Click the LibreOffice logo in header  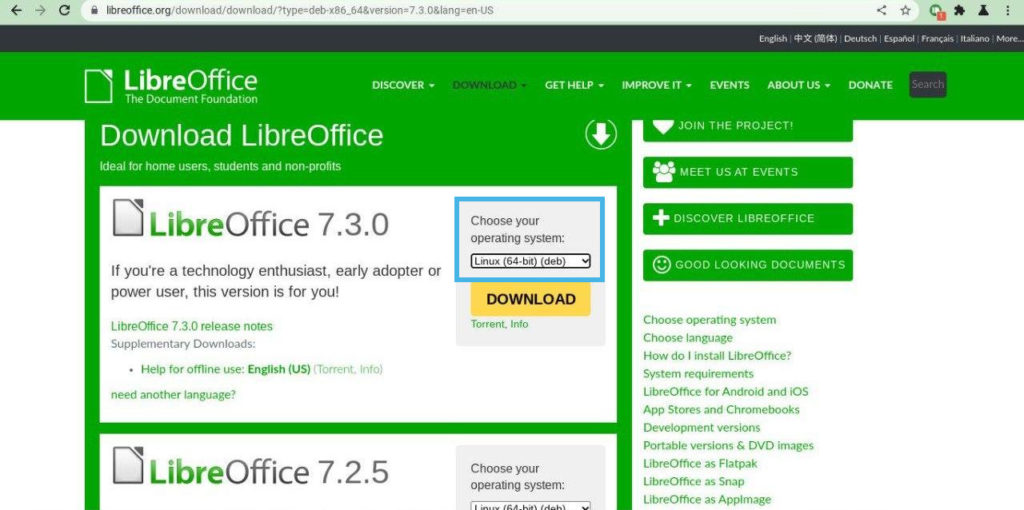tap(171, 86)
